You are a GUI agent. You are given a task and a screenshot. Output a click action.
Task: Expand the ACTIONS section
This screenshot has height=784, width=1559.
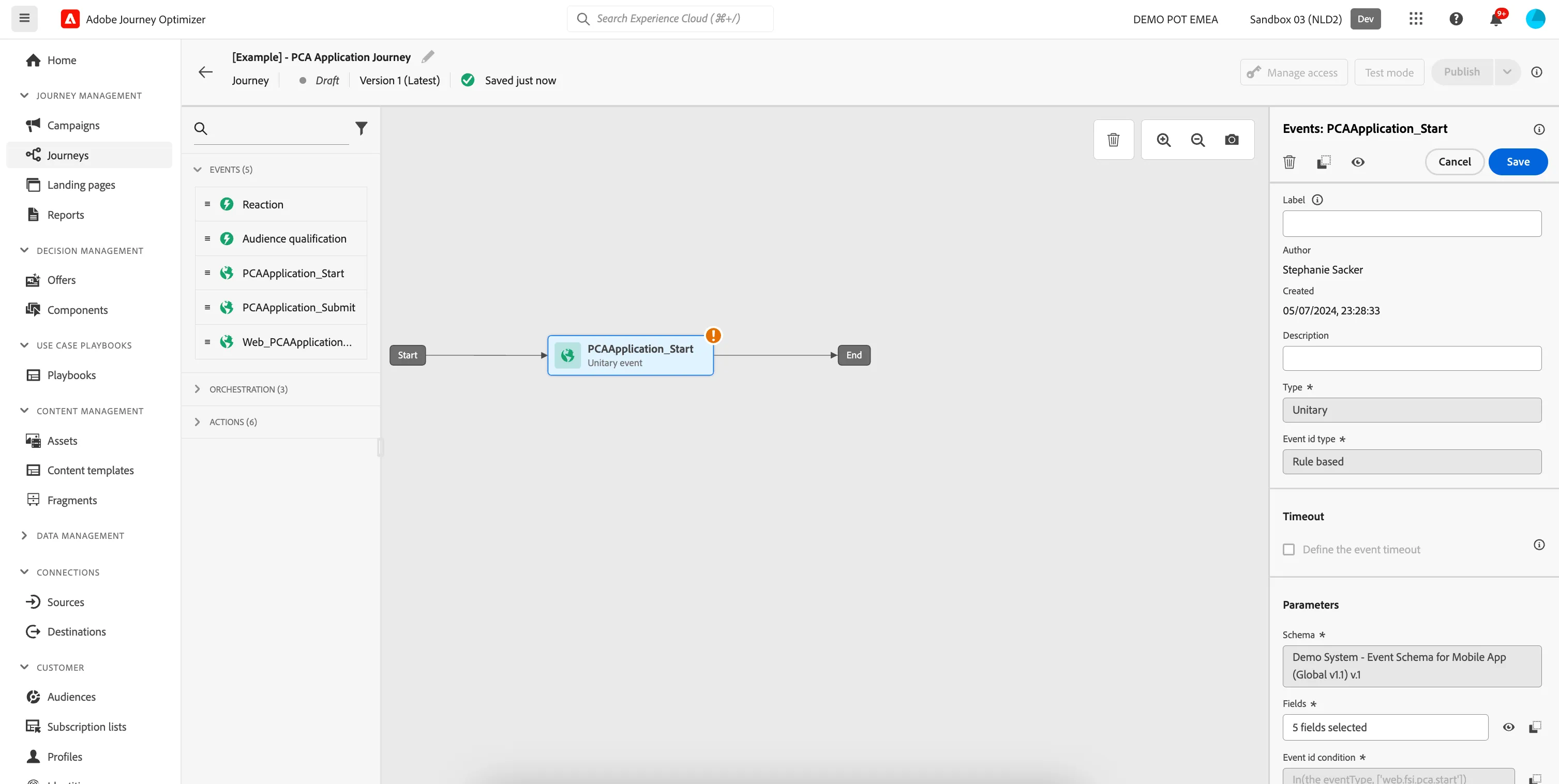click(198, 421)
